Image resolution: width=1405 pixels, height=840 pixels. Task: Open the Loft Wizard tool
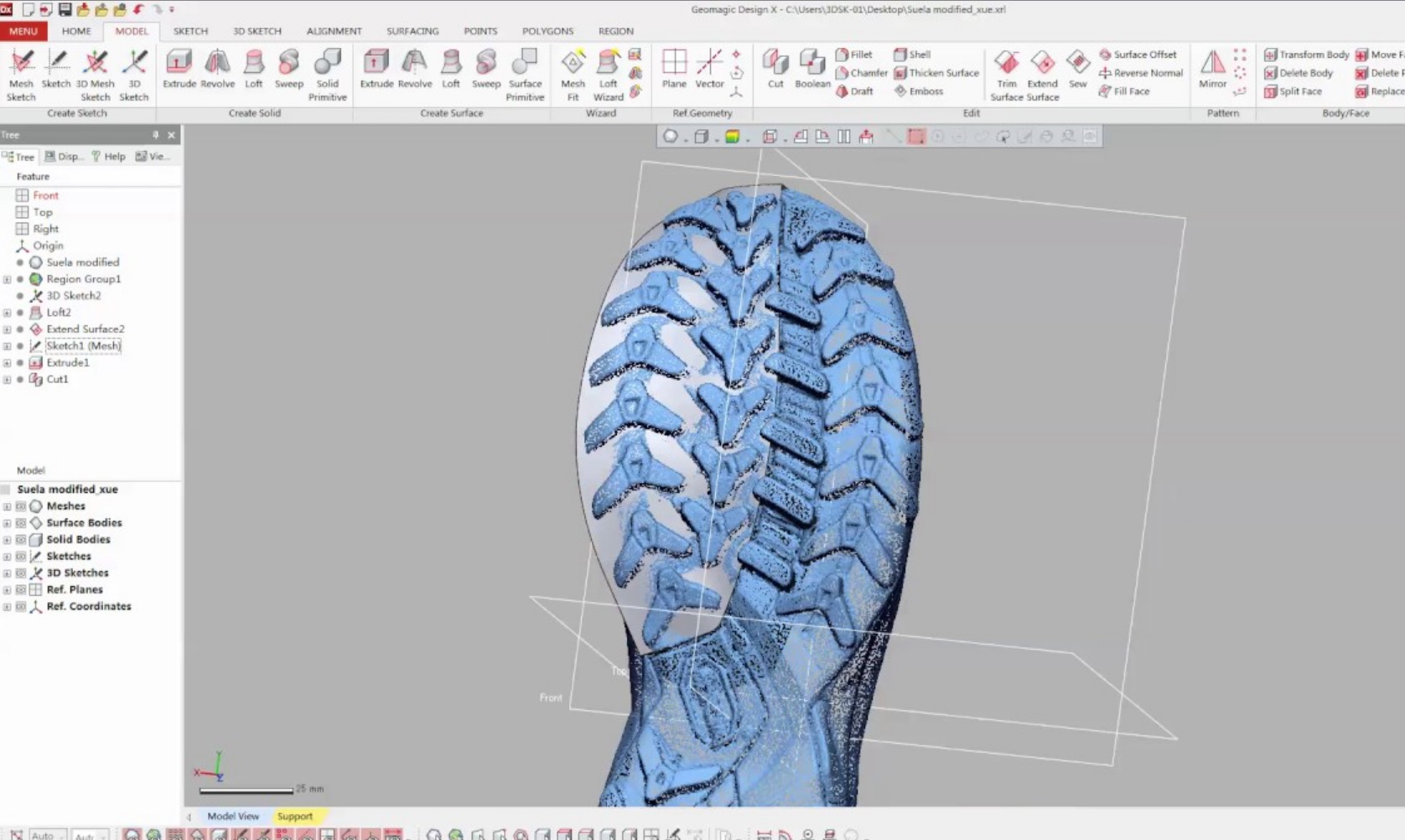pyautogui.click(x=608, y=74)
